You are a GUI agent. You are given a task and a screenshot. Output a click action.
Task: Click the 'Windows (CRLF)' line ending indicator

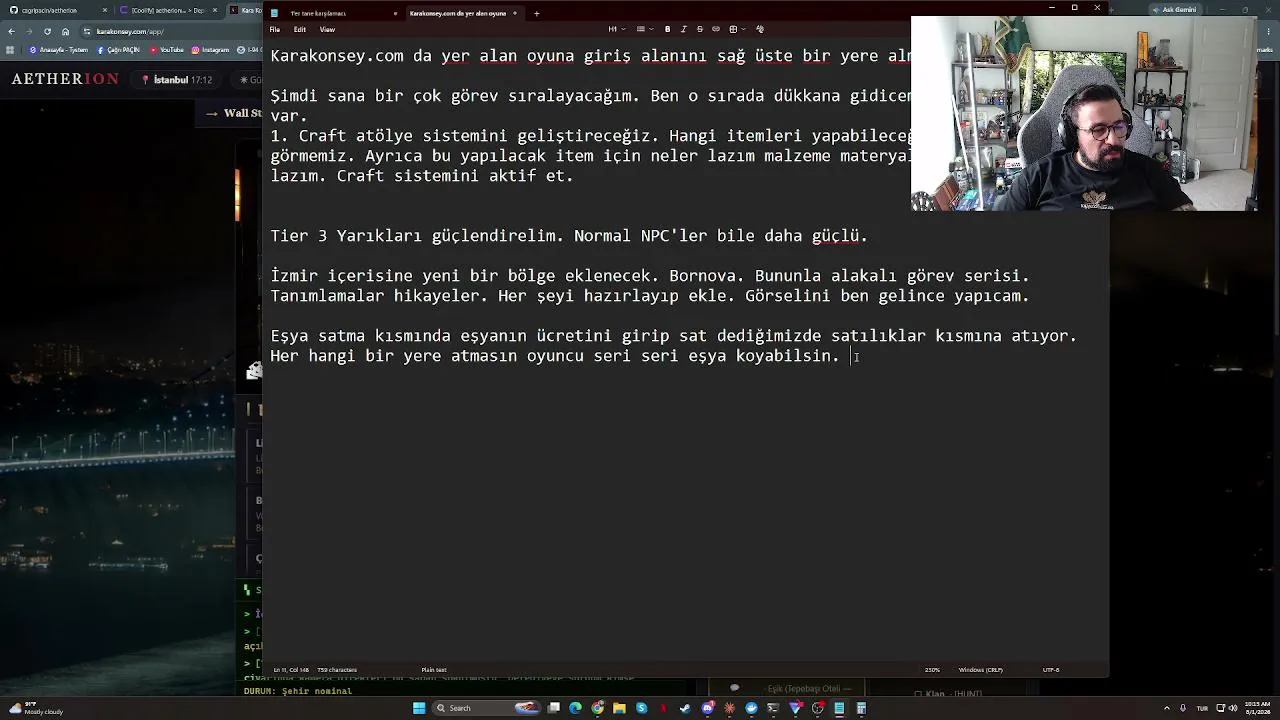point(980,670)
